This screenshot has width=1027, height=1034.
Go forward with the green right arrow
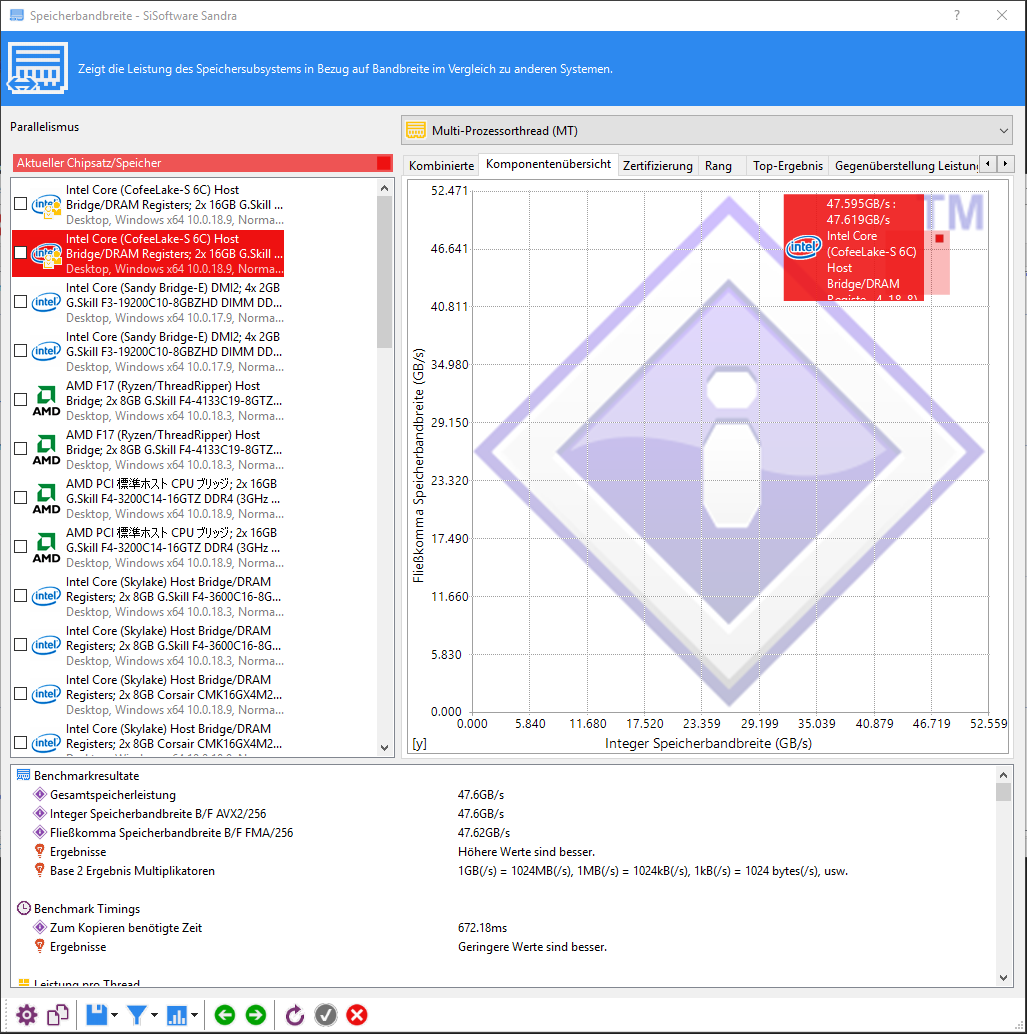(256, 1015)
